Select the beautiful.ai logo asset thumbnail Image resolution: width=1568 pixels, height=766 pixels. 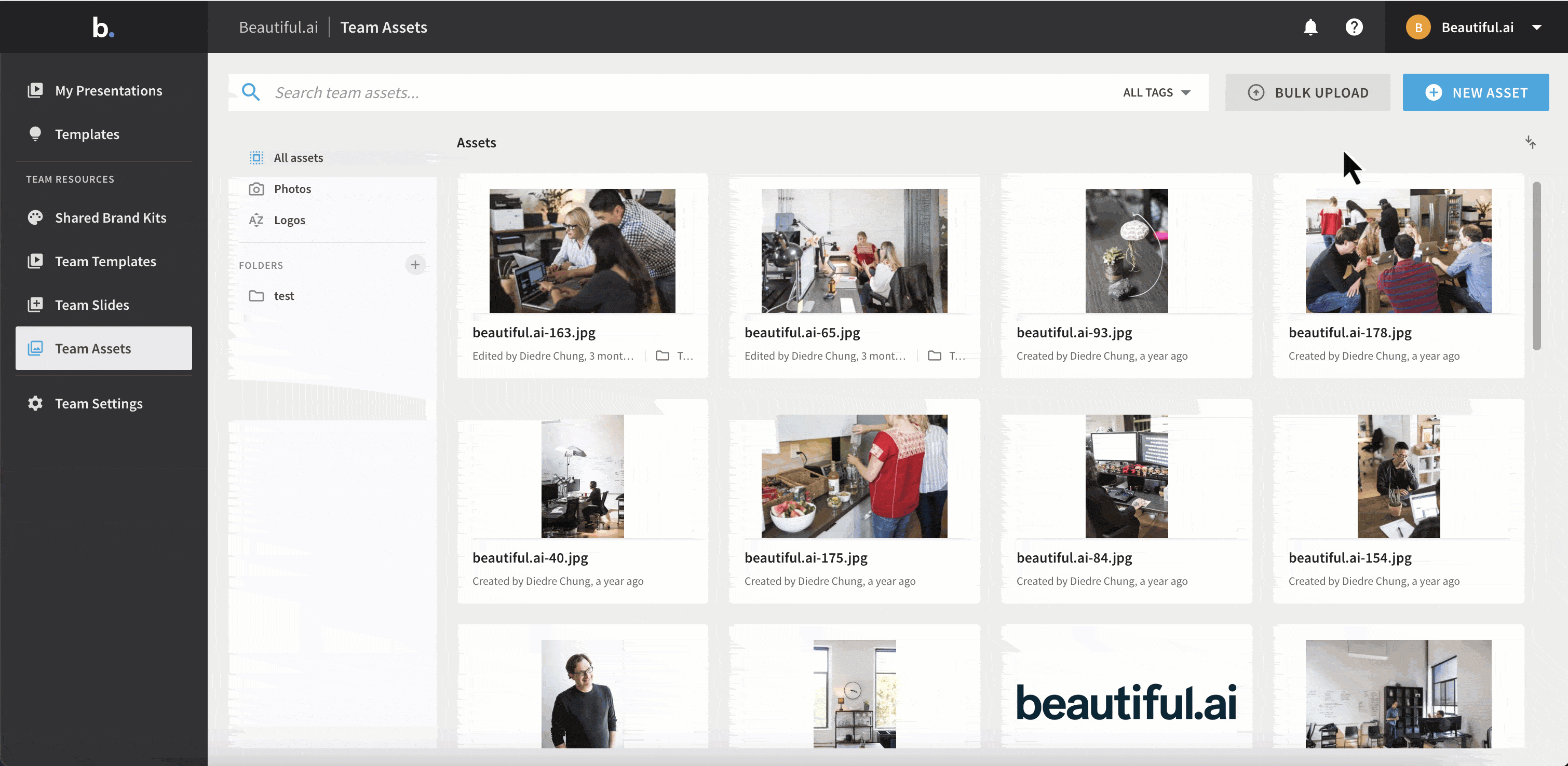tap(1127, 702)
